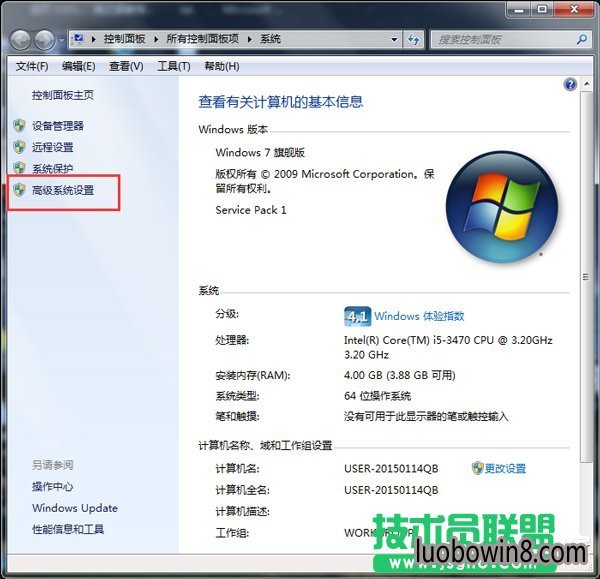Open 操作中心 link

click(52, 486)
